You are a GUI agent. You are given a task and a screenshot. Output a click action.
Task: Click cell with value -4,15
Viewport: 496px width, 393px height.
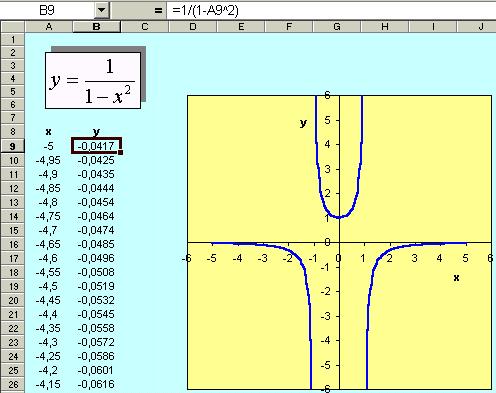pos(49,384)
